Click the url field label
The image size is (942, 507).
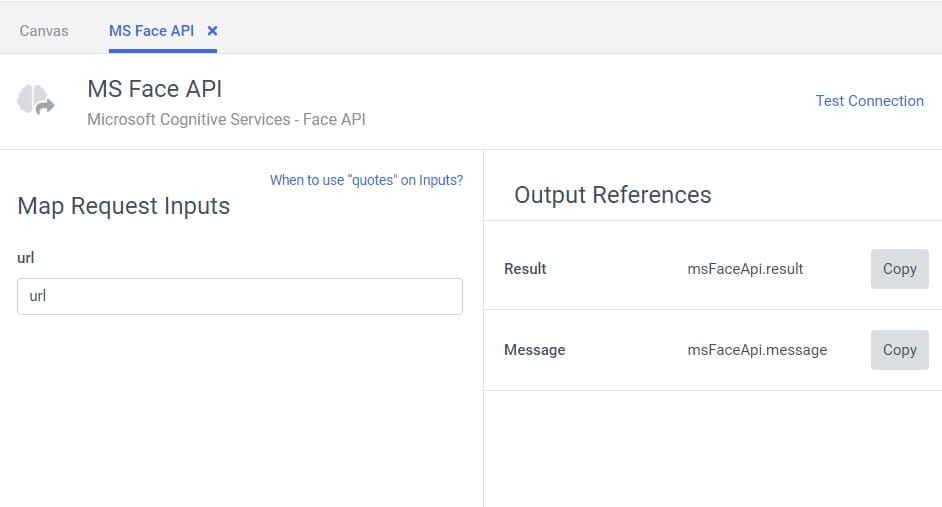tap(26, 258)
